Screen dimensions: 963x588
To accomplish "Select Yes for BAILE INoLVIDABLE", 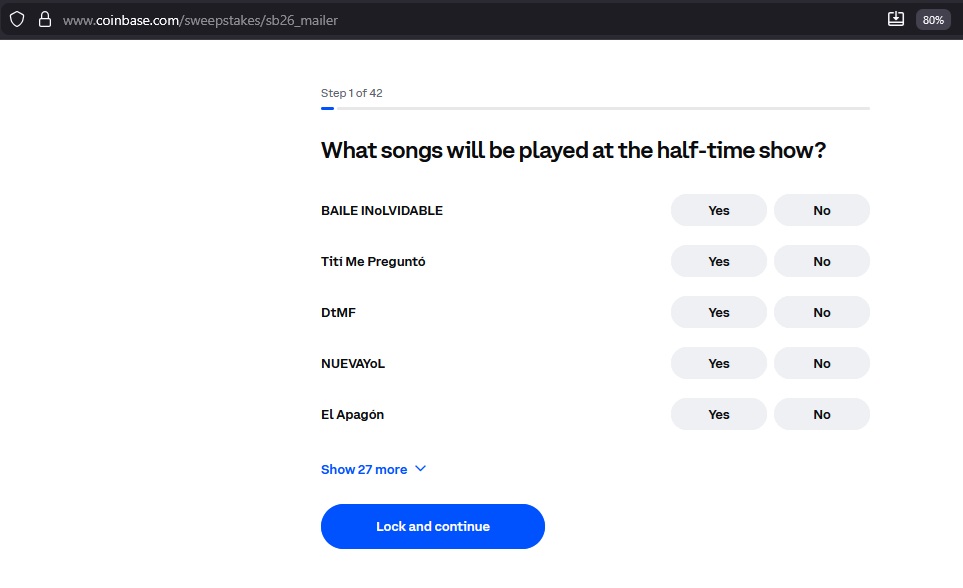I will (x=718, y=211).
